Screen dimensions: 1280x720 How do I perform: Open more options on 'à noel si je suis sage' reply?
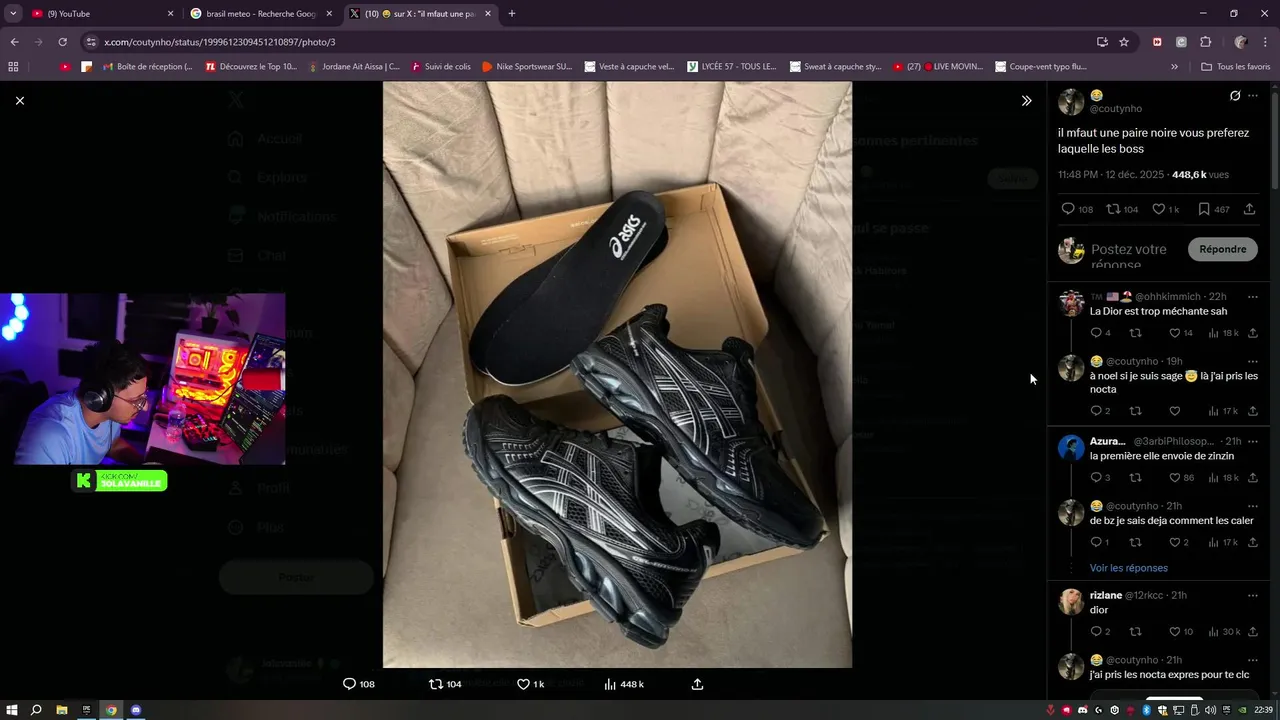click(x=1252, y=361)
